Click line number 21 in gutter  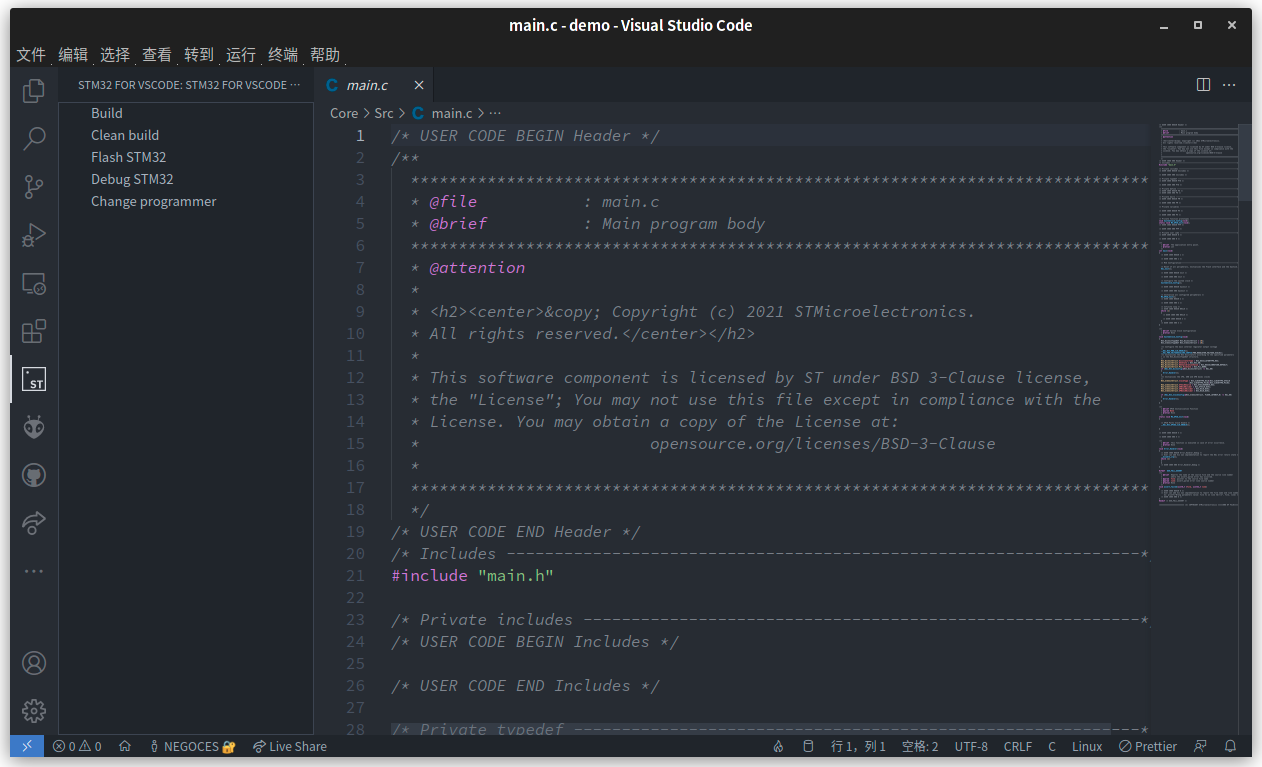[x=355, y=576]
